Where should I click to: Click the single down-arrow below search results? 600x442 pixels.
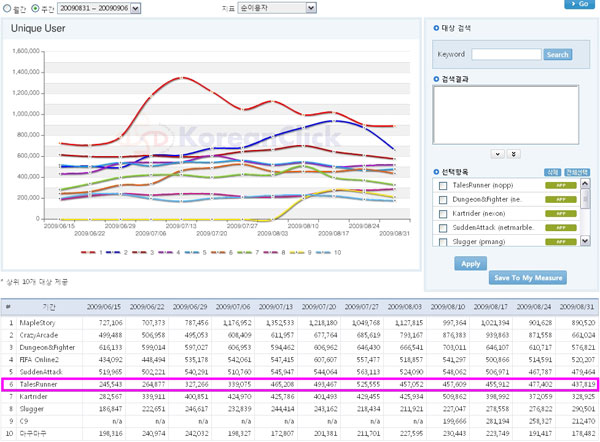coord(499,153)
